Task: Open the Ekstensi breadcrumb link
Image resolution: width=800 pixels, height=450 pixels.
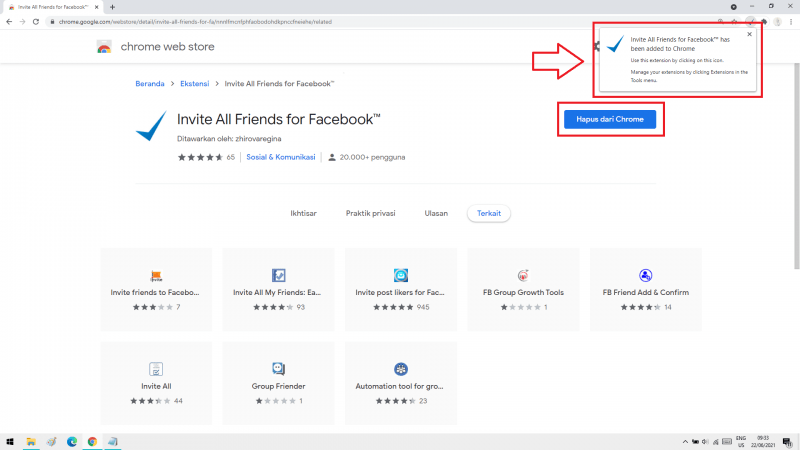Action: click(x=194, y=84)
